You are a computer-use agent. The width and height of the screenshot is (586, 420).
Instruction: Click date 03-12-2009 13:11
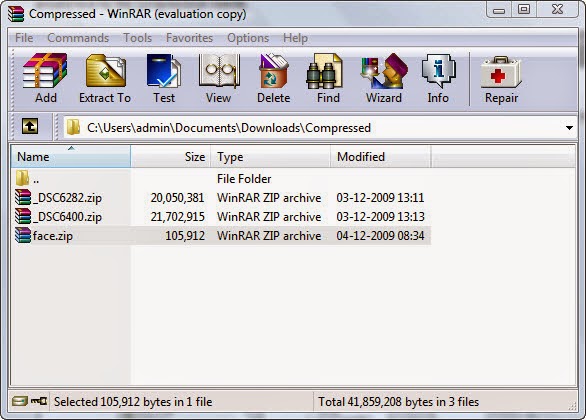380,198
